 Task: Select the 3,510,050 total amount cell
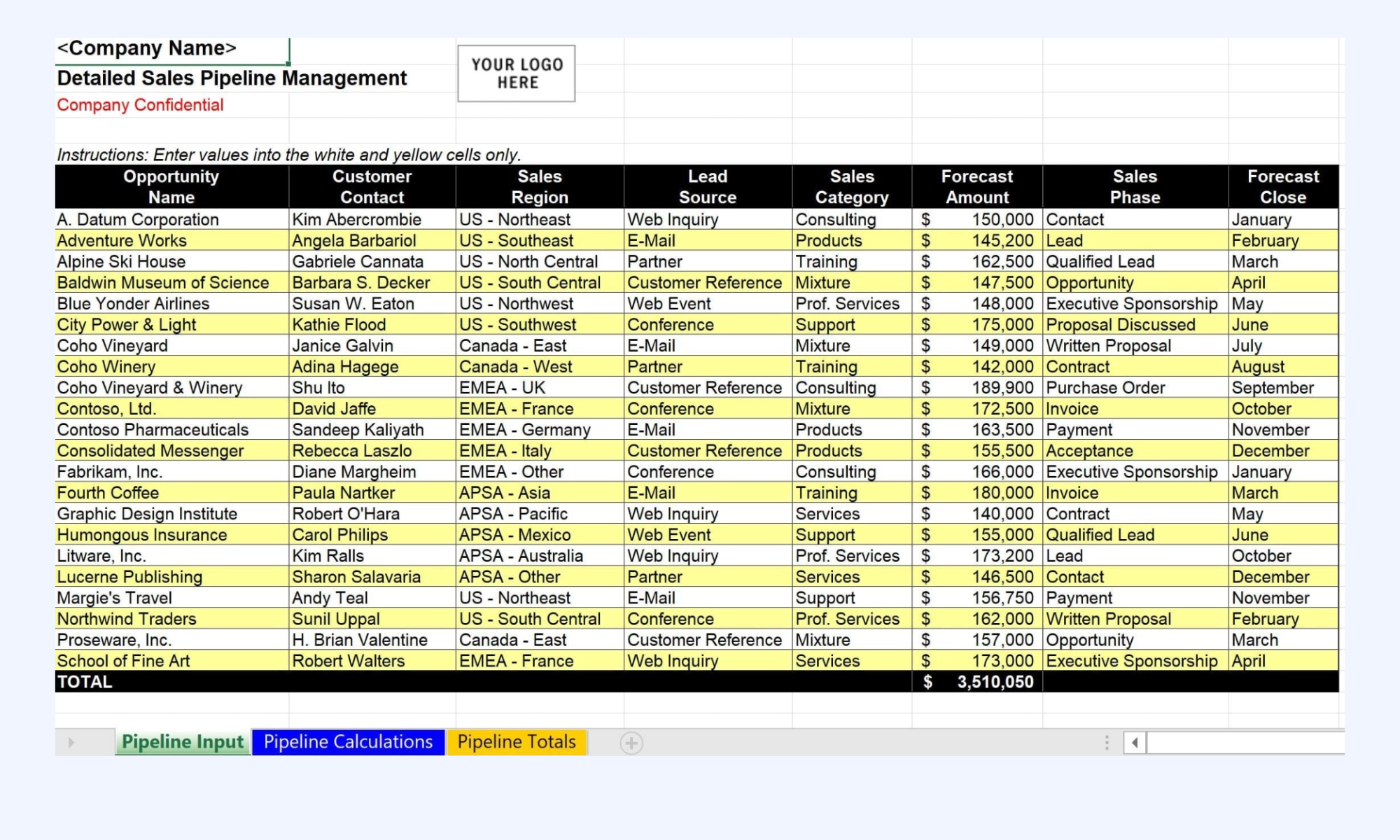pos(977,681)
